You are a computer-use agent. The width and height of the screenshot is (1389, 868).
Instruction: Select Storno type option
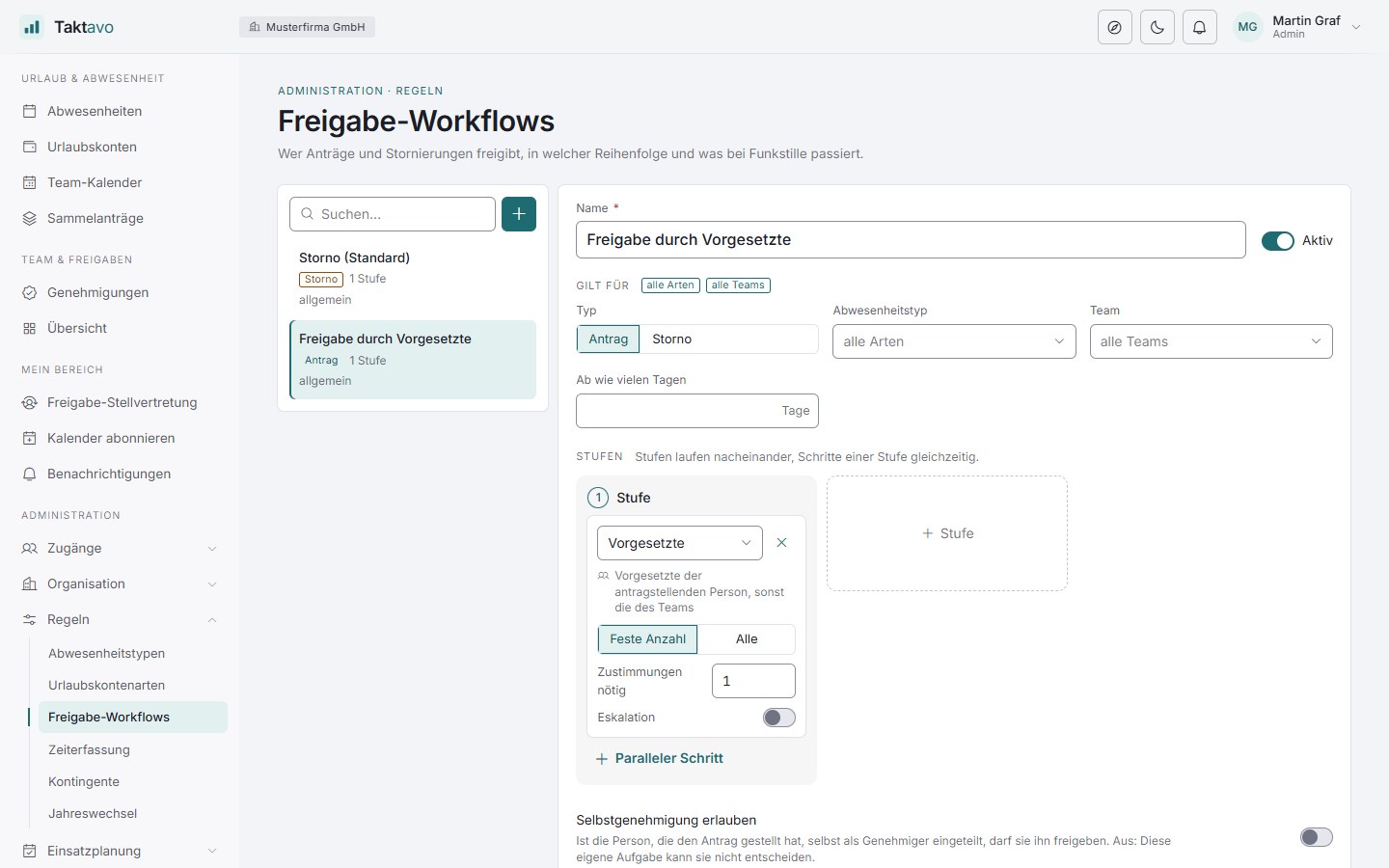(671, 339)
